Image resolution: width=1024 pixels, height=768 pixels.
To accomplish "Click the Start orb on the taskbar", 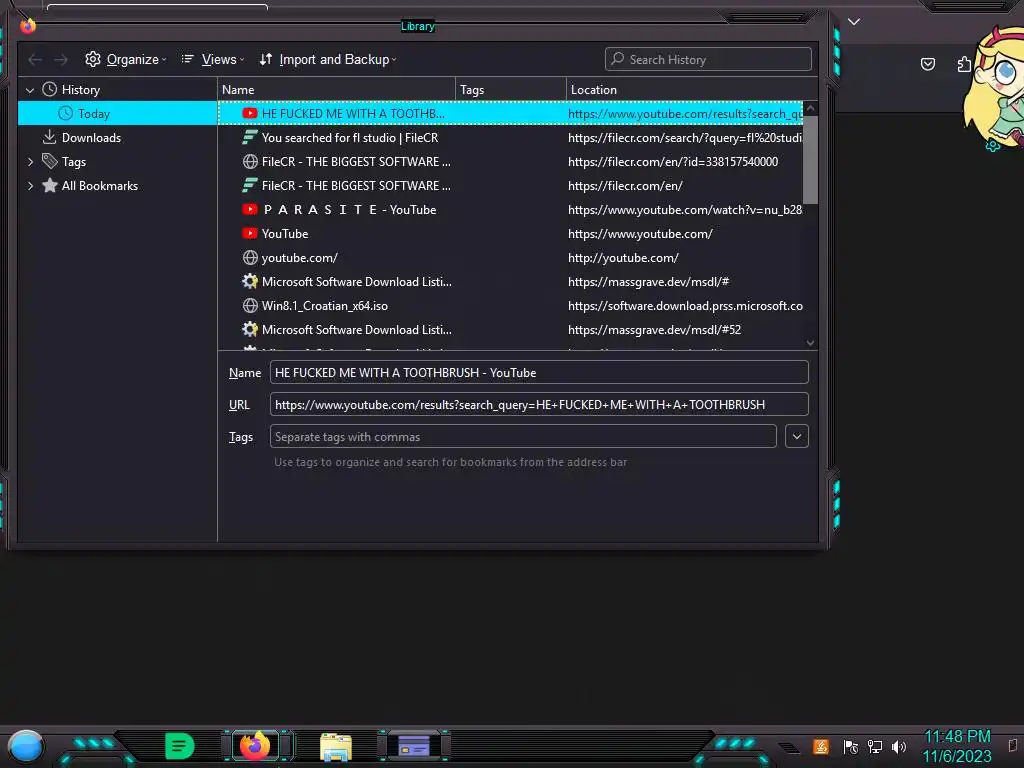I will pyautogui.click(x=25, y=747).
